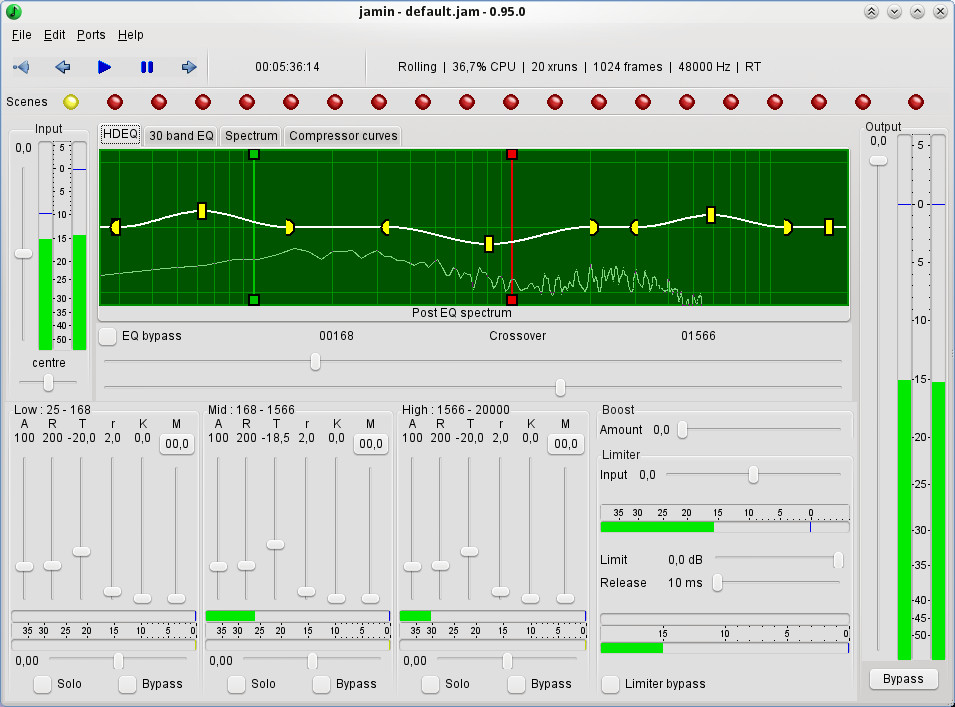Click the Low band makeup gain 00,0 button
Viewport: 955px width, 707px height.
pyautogui.click(x=177, y=443)
